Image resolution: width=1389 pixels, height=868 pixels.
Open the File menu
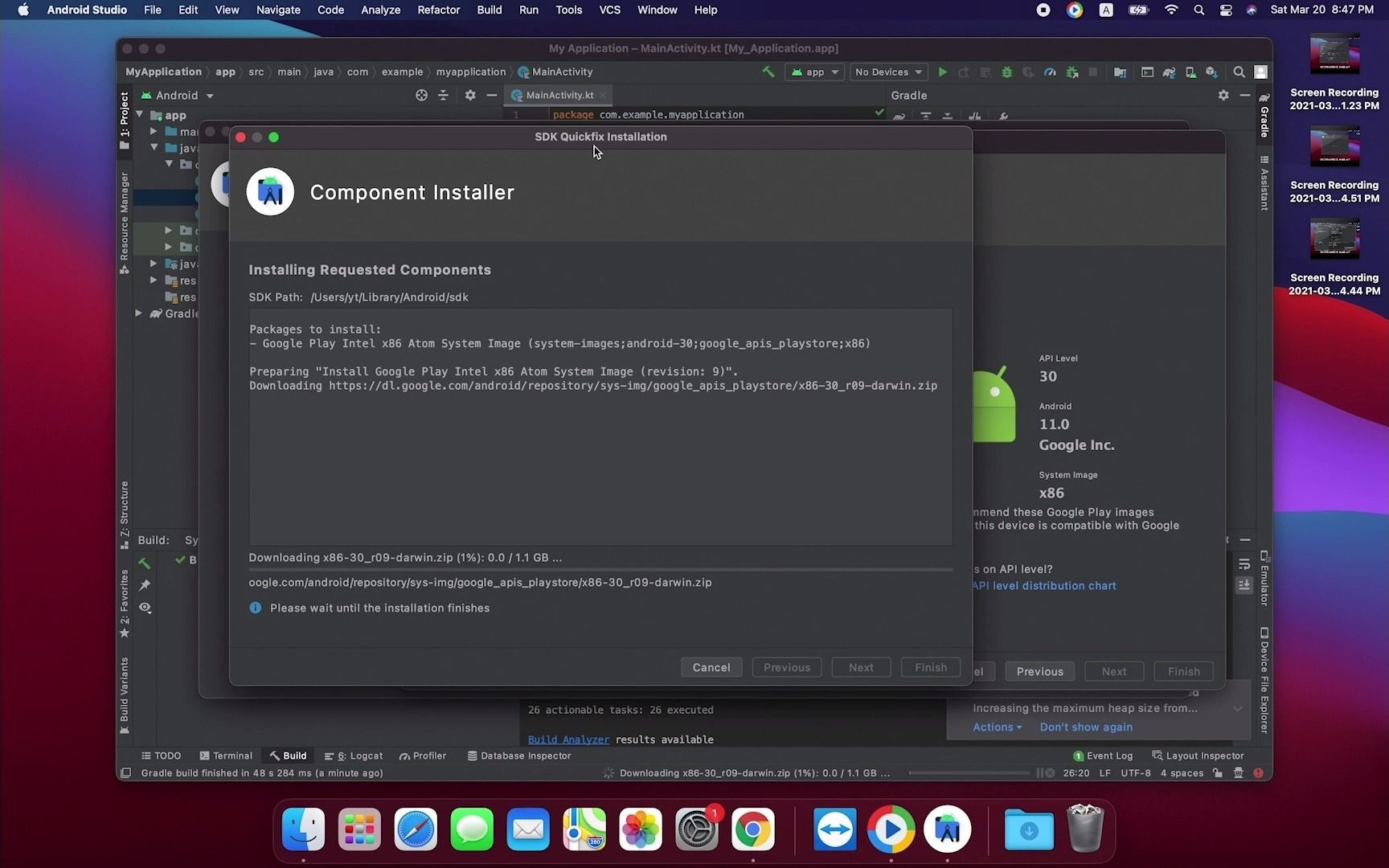point(152,10)
